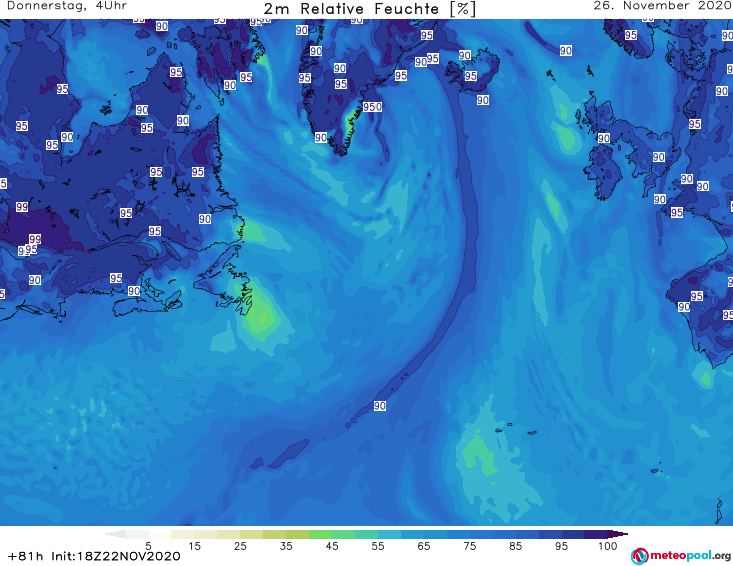Select the "75" tick label on the color scale
The image size is (733, 566).
(x=470, y=545)
